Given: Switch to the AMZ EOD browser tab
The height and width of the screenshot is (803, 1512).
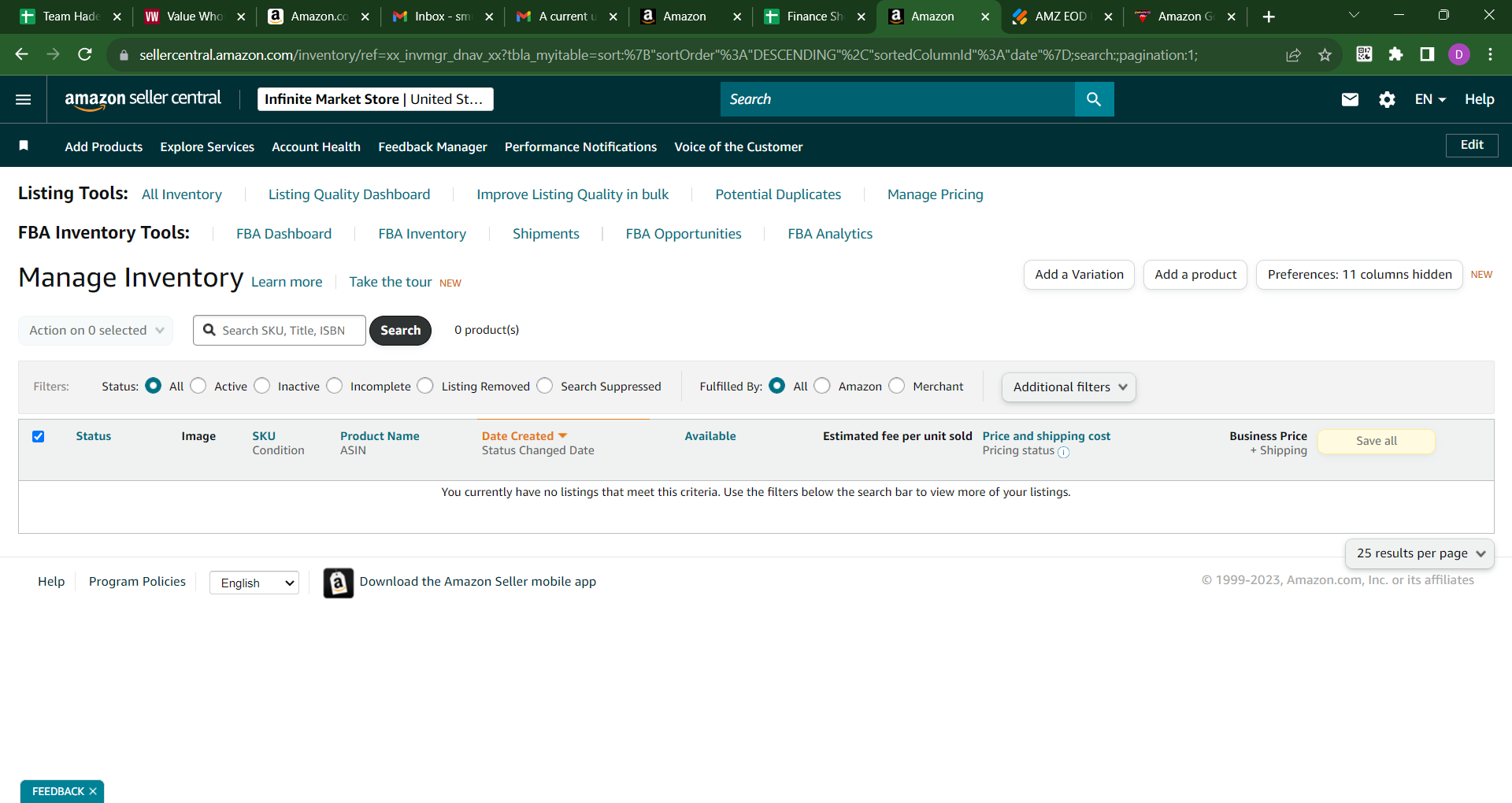Looking at the screenshot, I should (x=1061, y=17).
